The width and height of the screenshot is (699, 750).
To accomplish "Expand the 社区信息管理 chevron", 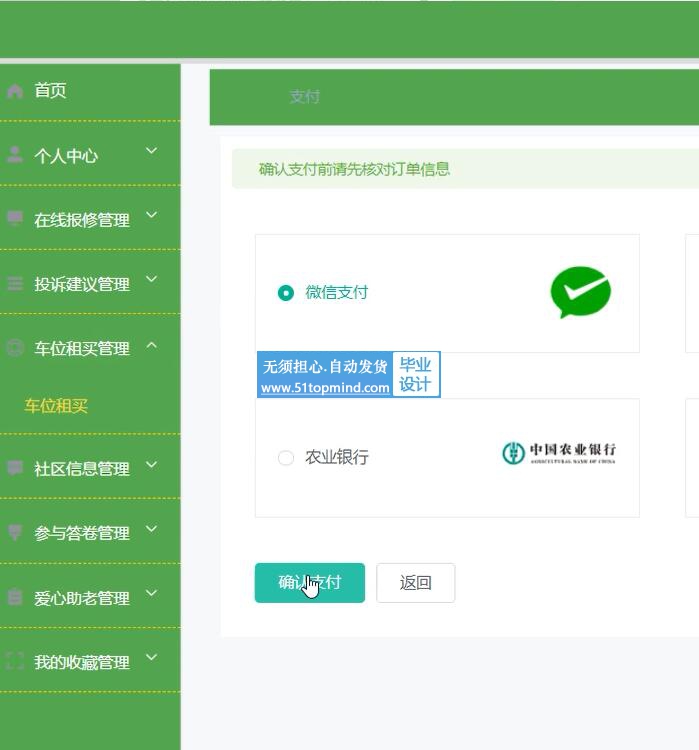I will (x=151, y=464).
